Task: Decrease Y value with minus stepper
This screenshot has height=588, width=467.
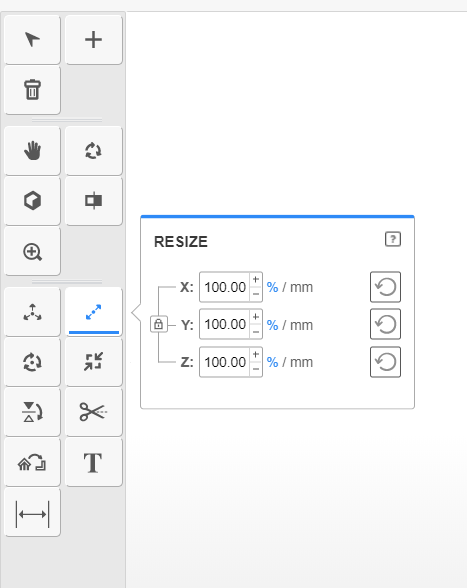Action: coord(256,332)
